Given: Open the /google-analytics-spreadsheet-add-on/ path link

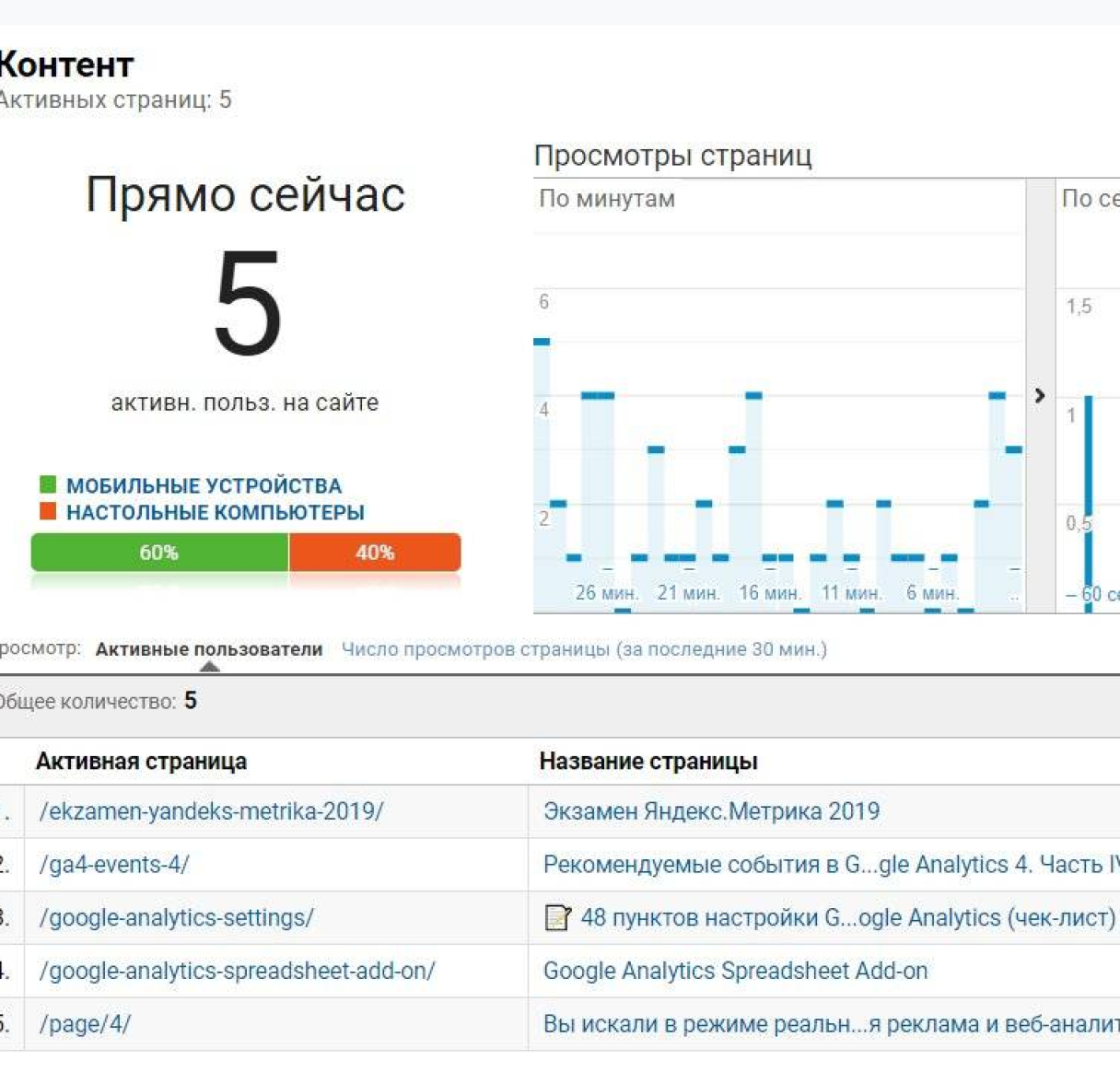Looking at the screenshot, I should point(237,971).
